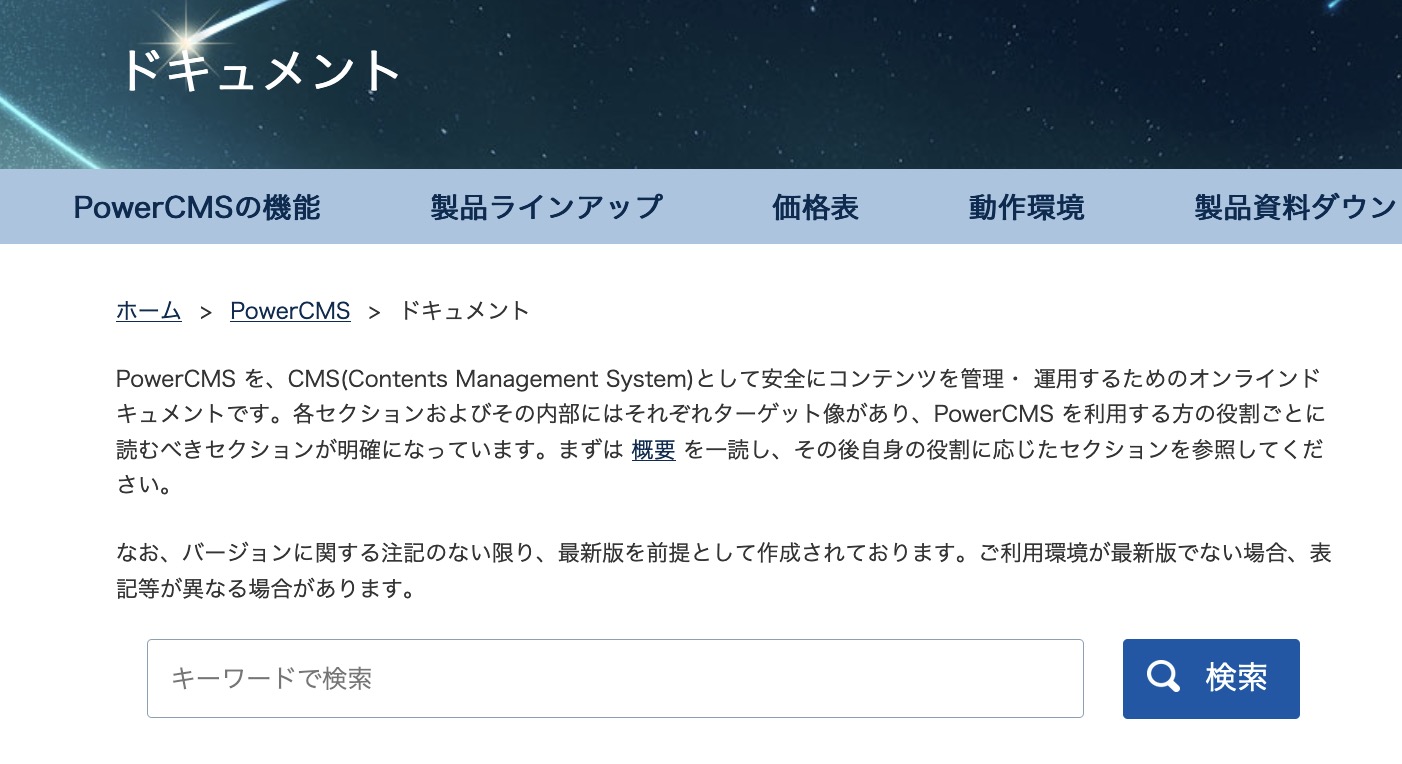Click the version note paragraph starting なお
The image size is (1402, 764).
pos(724,571)
